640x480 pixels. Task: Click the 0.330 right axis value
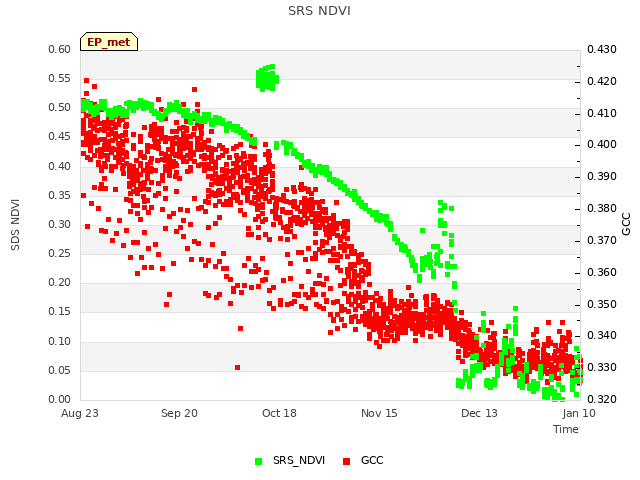602,367
